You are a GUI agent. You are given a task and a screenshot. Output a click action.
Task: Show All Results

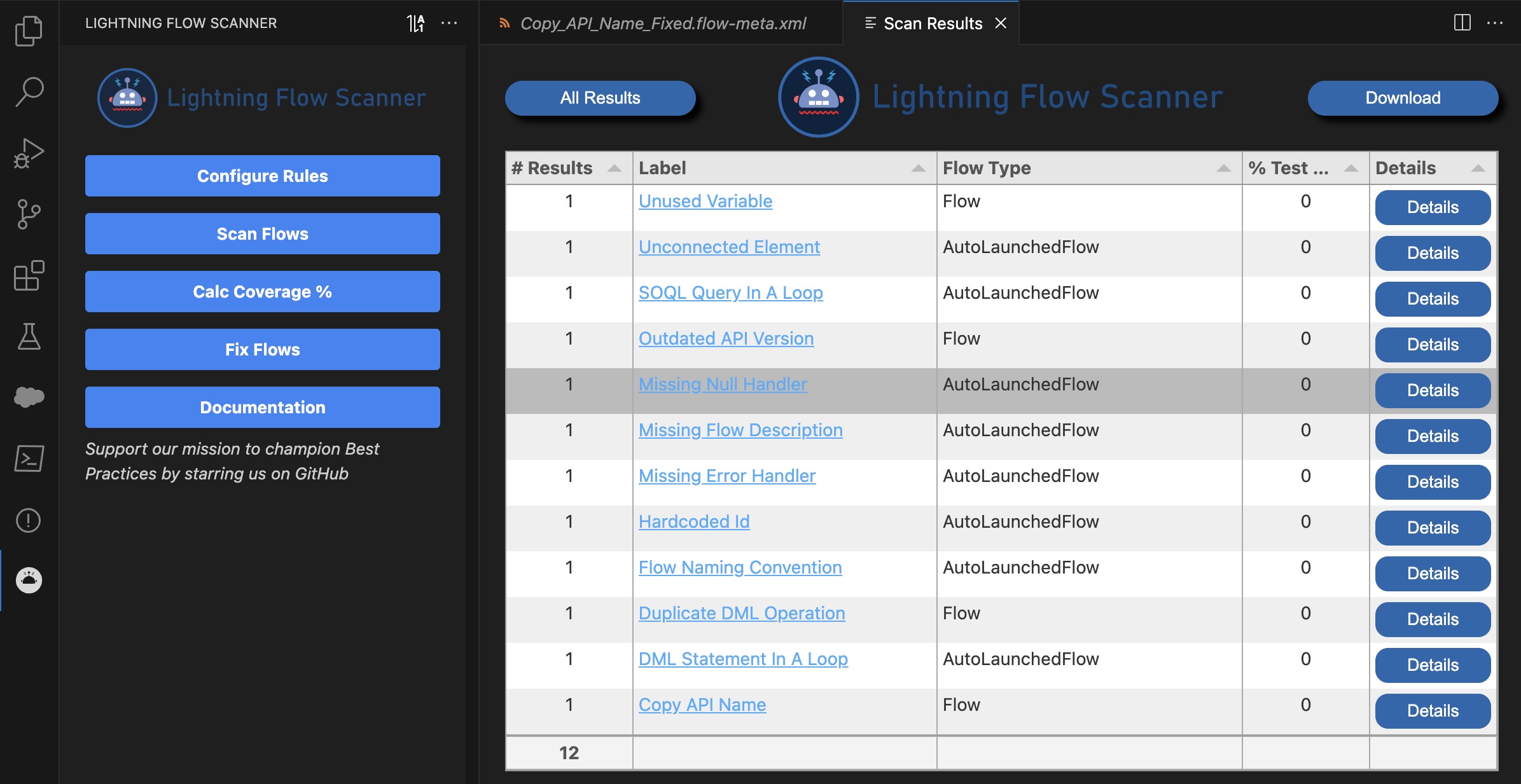coord(600,98)
